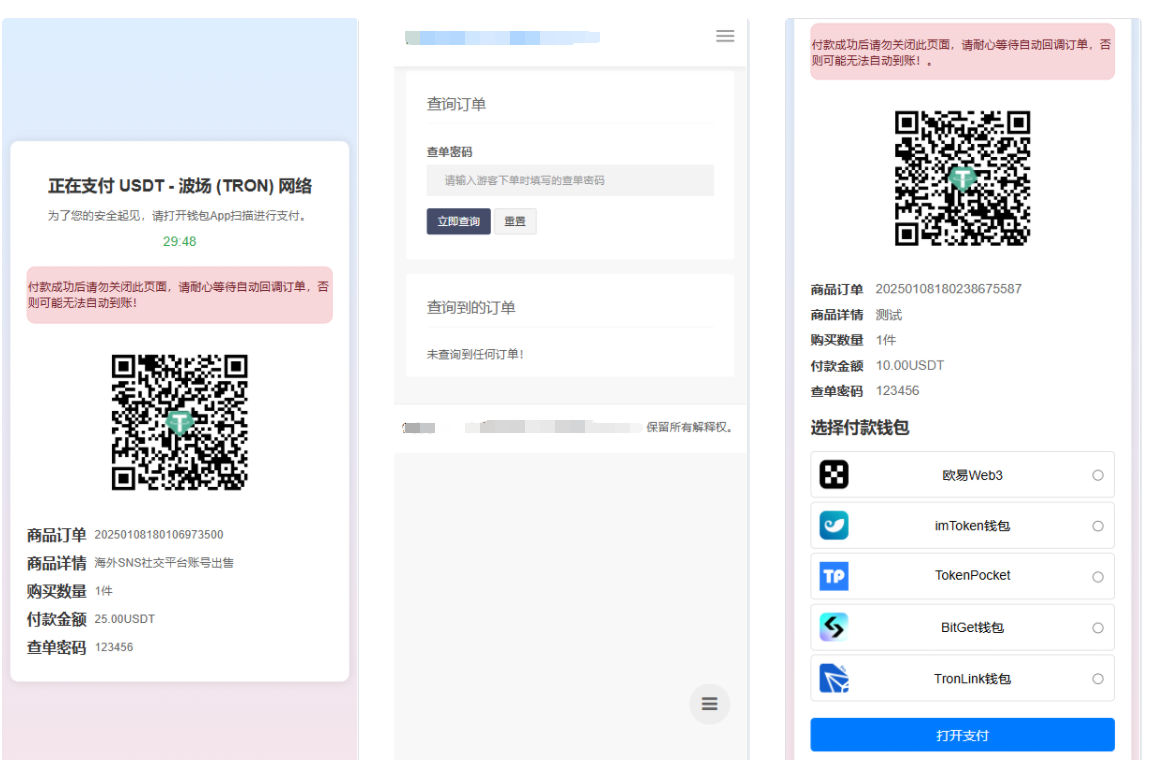The image size is (1161, 760).
Task: Choose the TronLink钱包 radio option
Action: [x=1098, y=679]
